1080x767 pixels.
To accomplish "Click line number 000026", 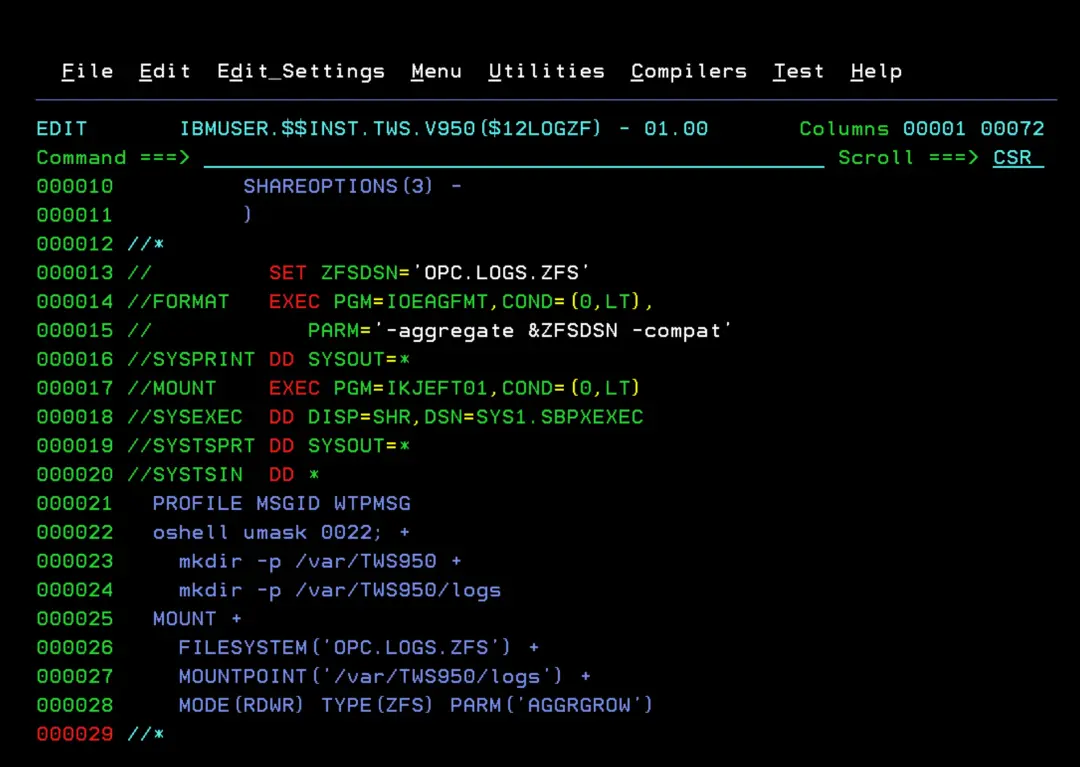I will pyautogui.click(x=74, y=649).
